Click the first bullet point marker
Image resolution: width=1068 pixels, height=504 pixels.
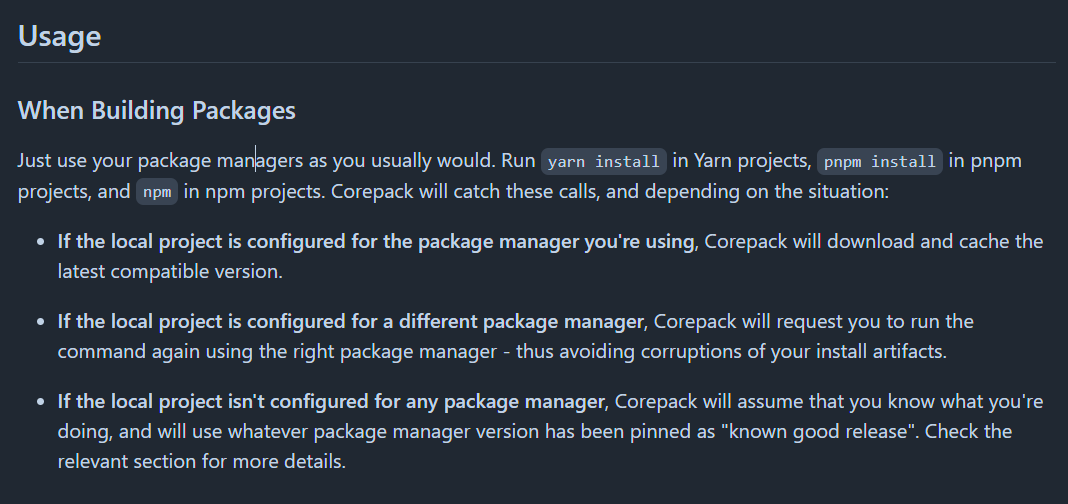(x=42, y=242)
